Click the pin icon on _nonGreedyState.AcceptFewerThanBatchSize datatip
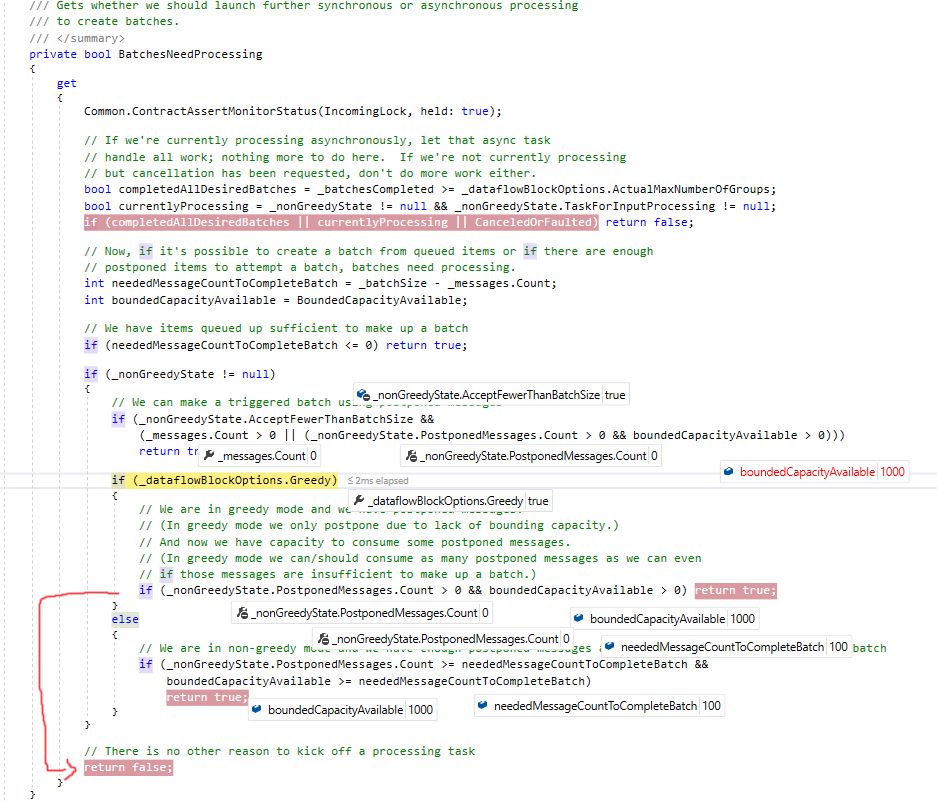 [361, 394]
